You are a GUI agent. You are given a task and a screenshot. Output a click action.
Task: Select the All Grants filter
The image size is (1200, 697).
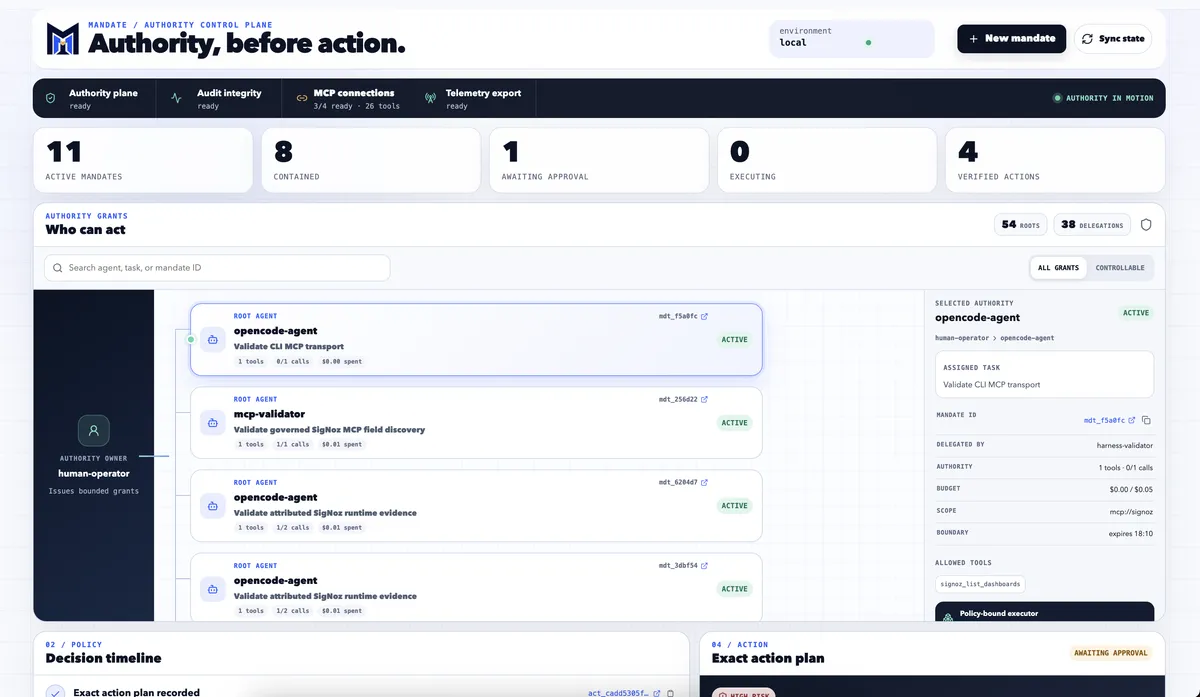1058,268
